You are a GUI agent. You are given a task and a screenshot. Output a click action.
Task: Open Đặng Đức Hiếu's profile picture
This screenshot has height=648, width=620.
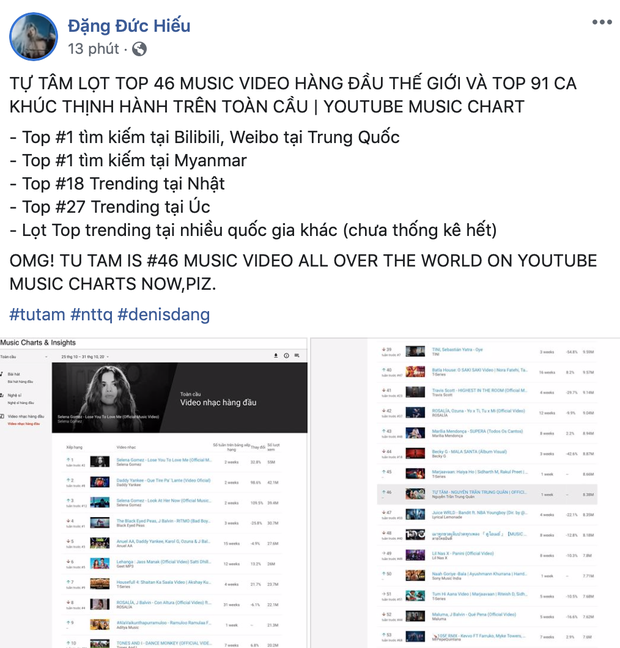coord(33,36)
